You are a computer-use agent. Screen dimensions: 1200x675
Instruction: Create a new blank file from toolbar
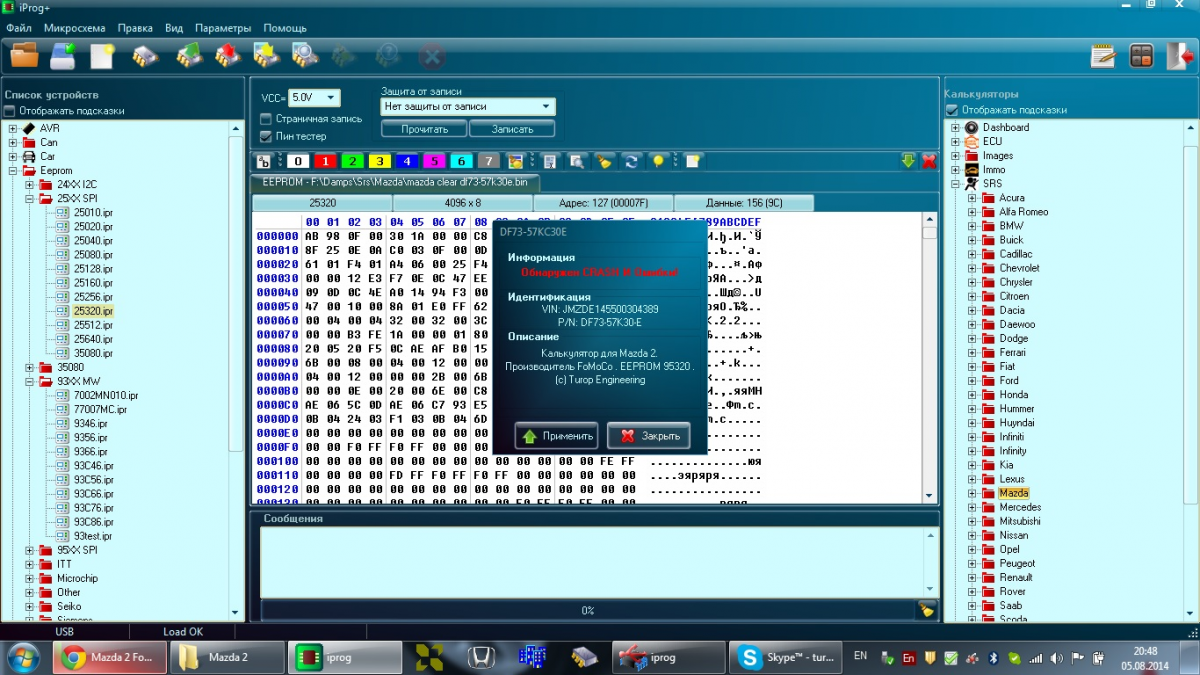(x=102, y=55)
